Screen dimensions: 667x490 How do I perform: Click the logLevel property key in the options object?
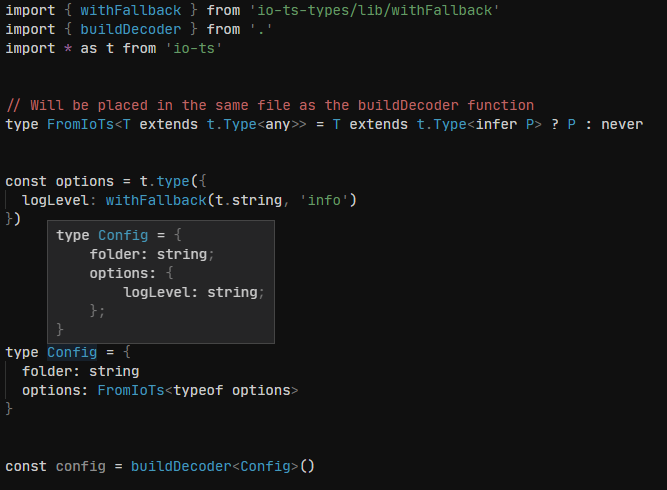[55, 200]
